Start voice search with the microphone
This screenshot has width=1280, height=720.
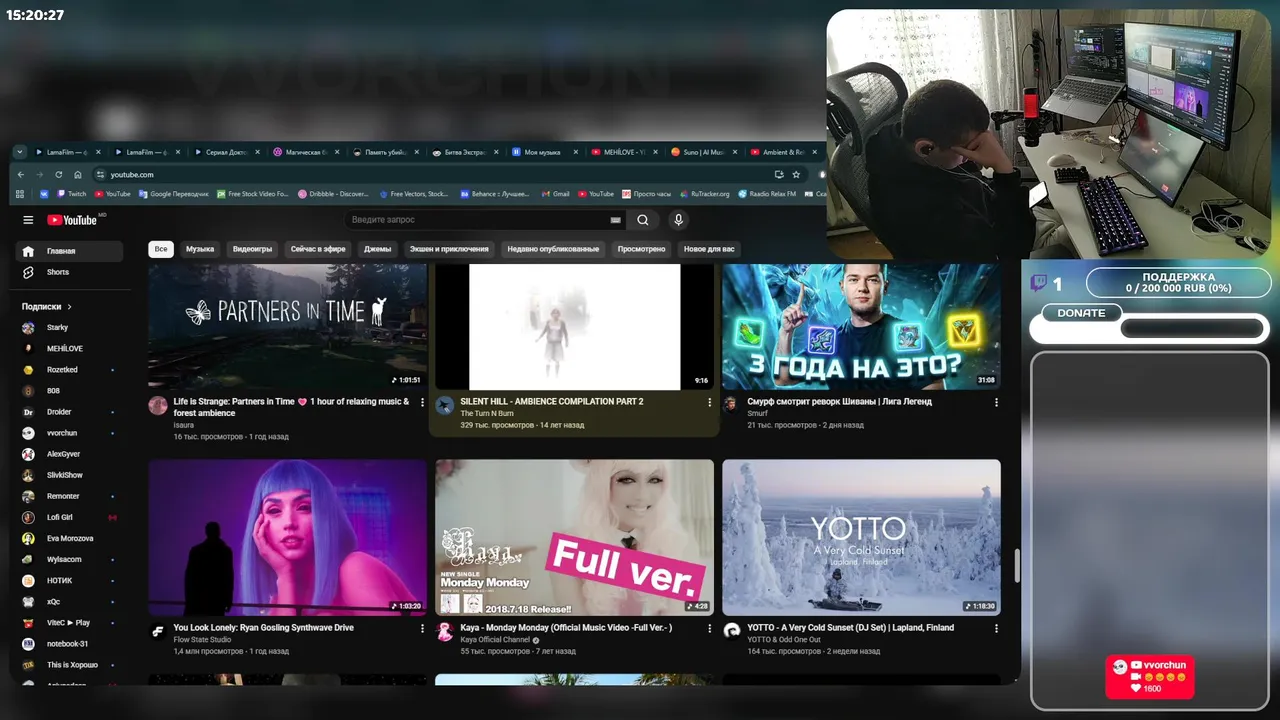679,220
